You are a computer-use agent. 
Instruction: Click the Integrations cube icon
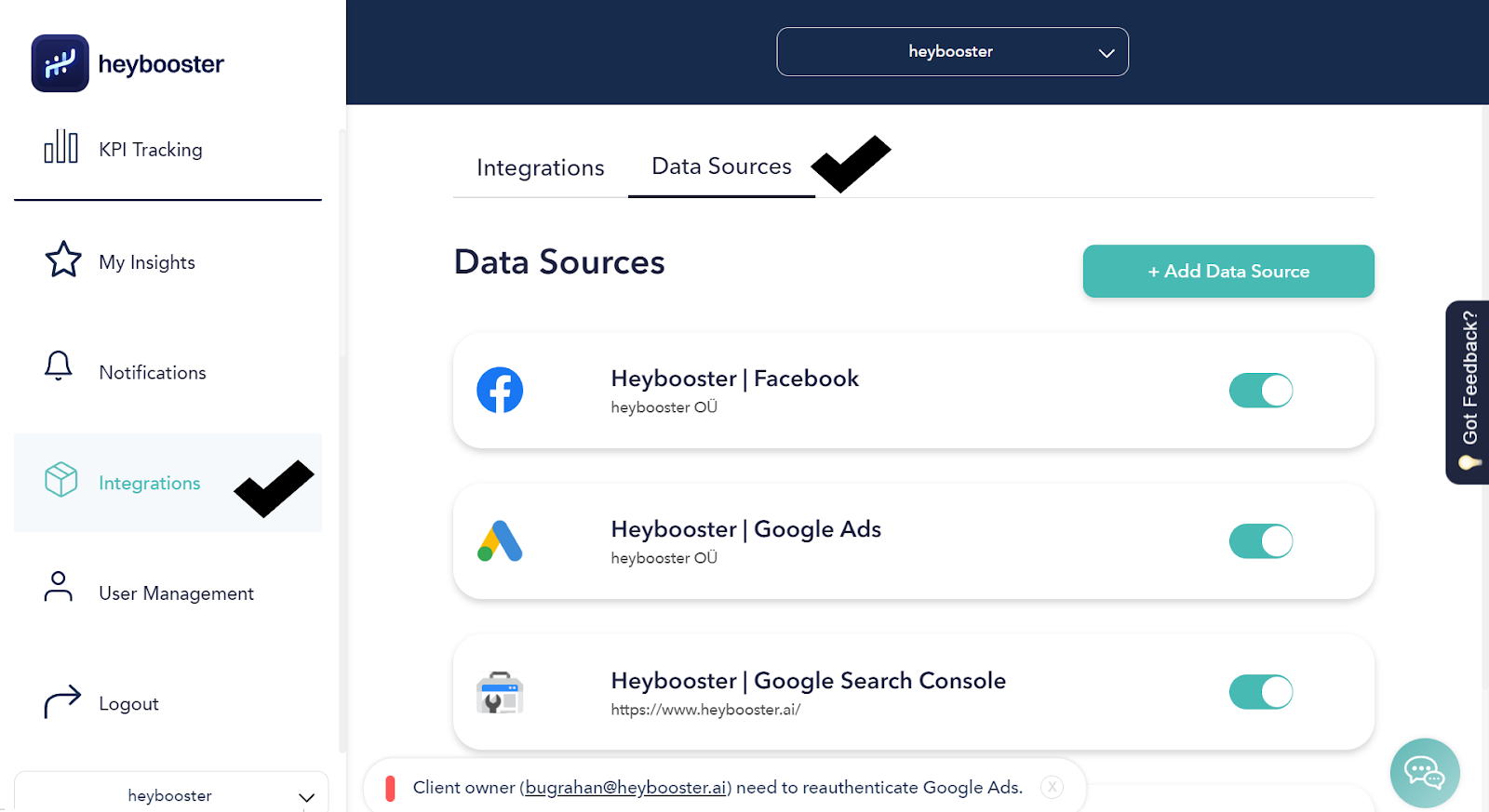[x=61, y=480]
